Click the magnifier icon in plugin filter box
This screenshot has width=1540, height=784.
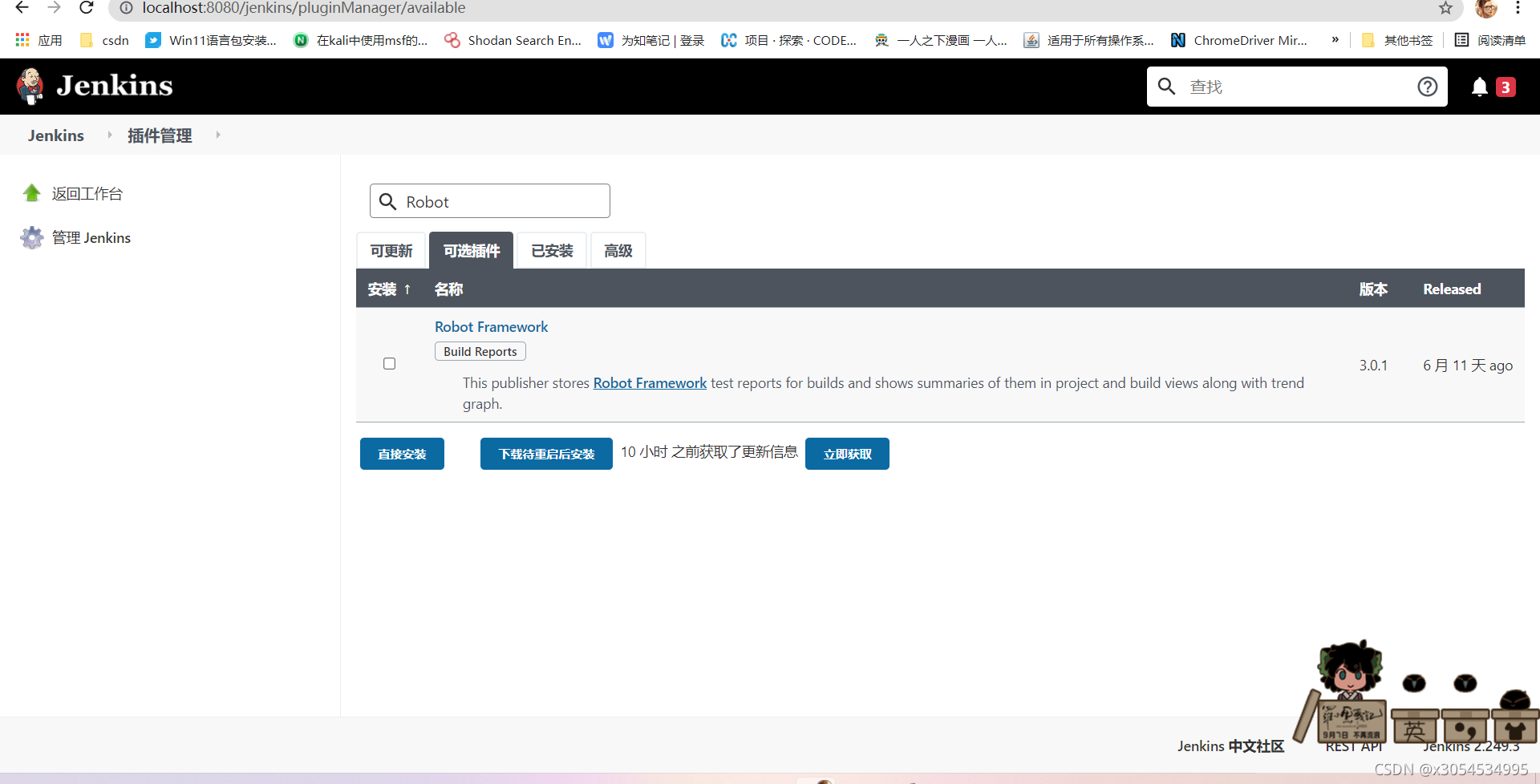coord(387,201)
